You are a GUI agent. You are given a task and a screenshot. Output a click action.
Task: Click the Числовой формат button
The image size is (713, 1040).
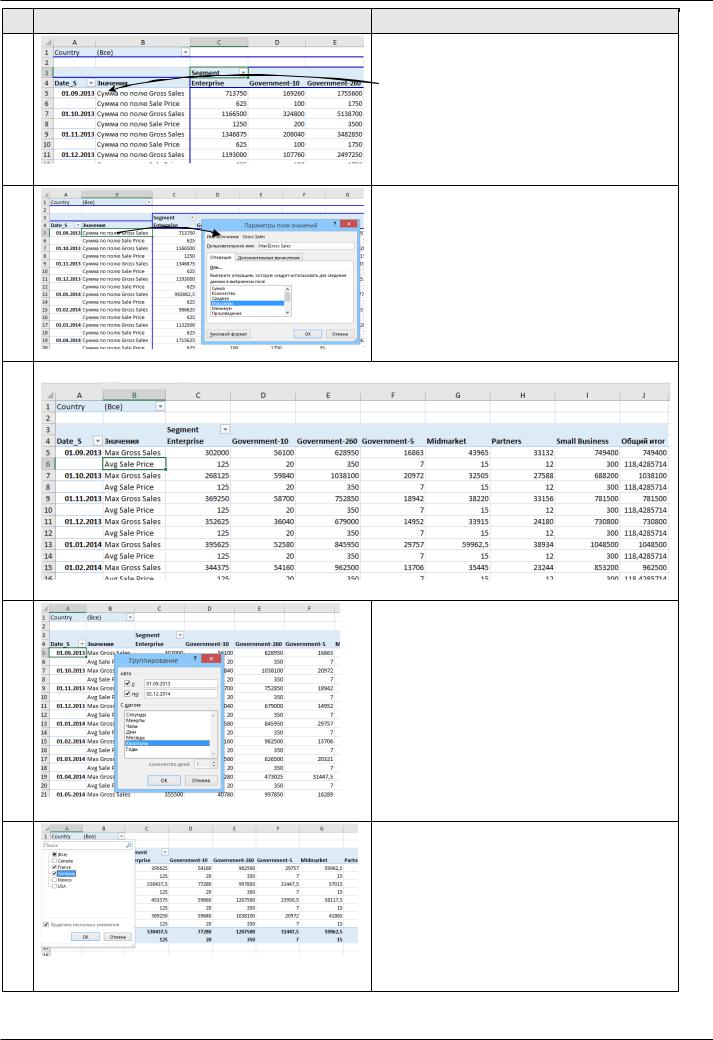pos(229,334)
